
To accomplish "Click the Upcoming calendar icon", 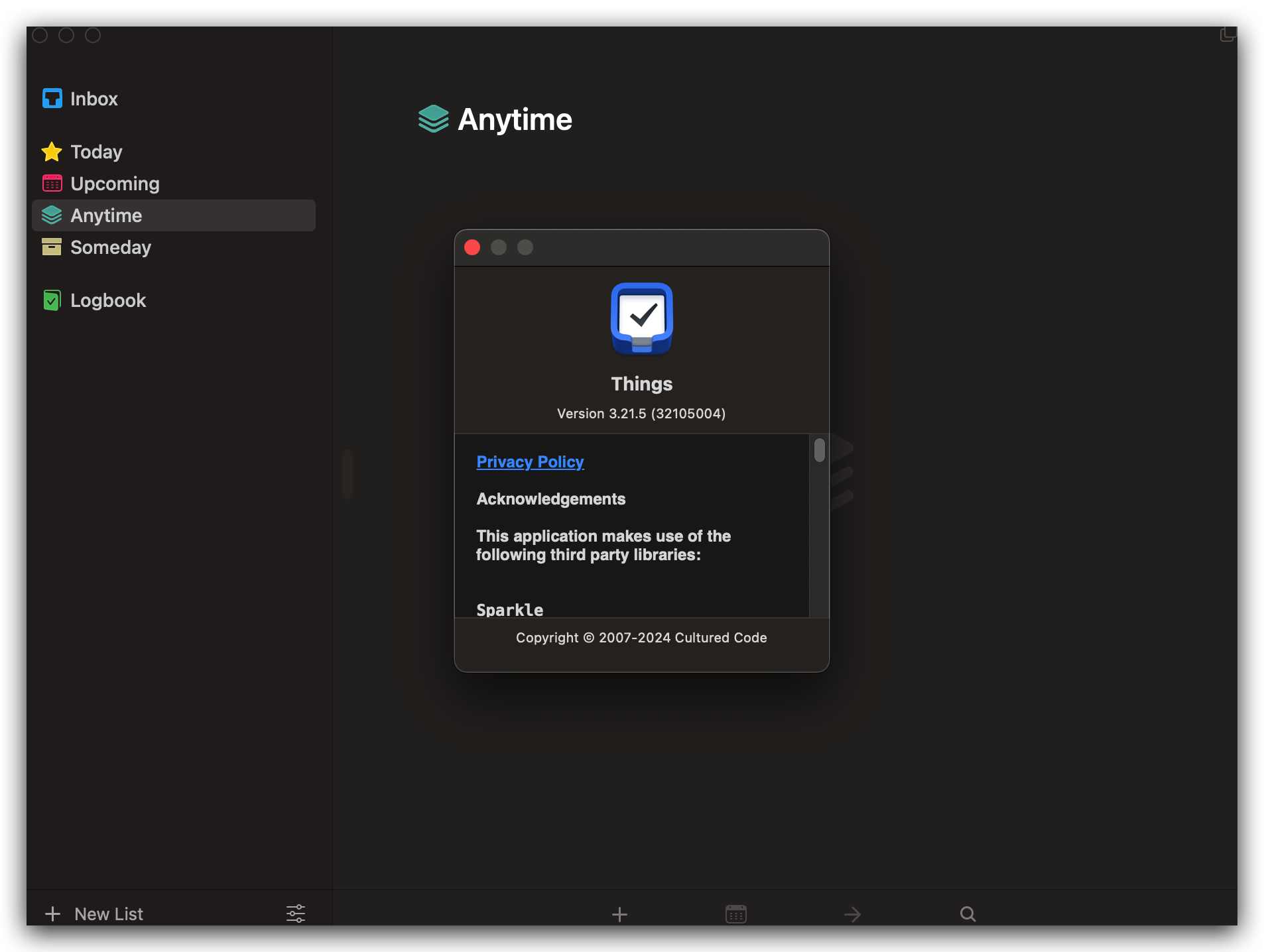I will click(52, 184).
